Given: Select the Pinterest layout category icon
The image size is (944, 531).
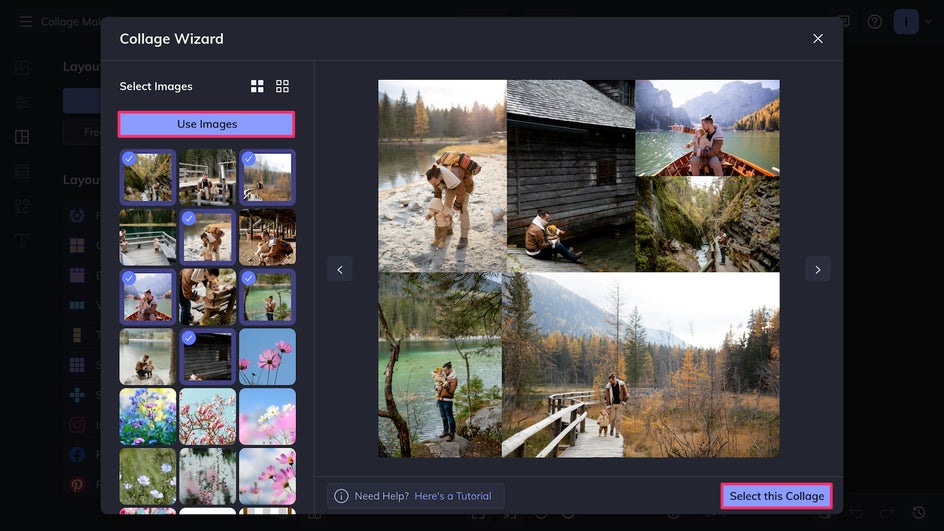Looking at the screenshot, I should point(77,484).
